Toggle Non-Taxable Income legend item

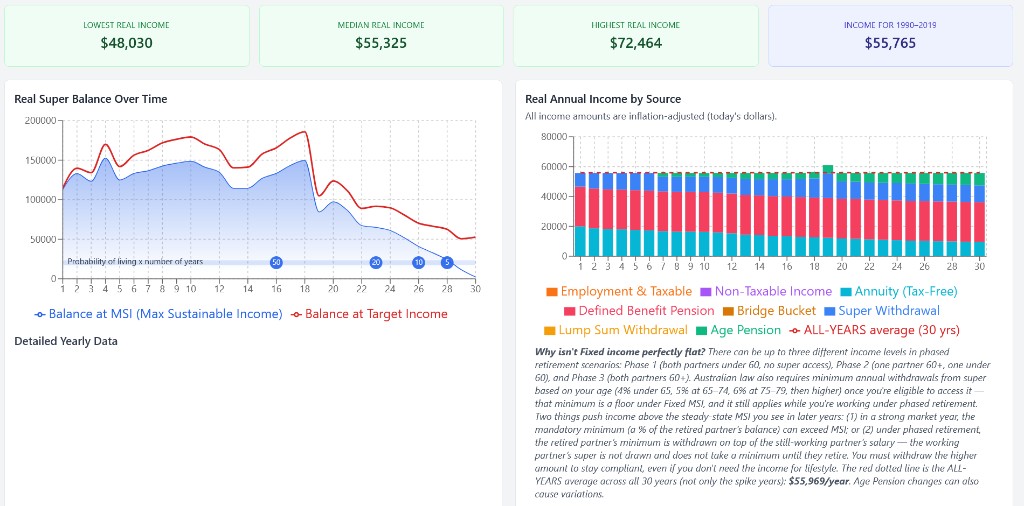pyautogui.click(x=767, y=292)
